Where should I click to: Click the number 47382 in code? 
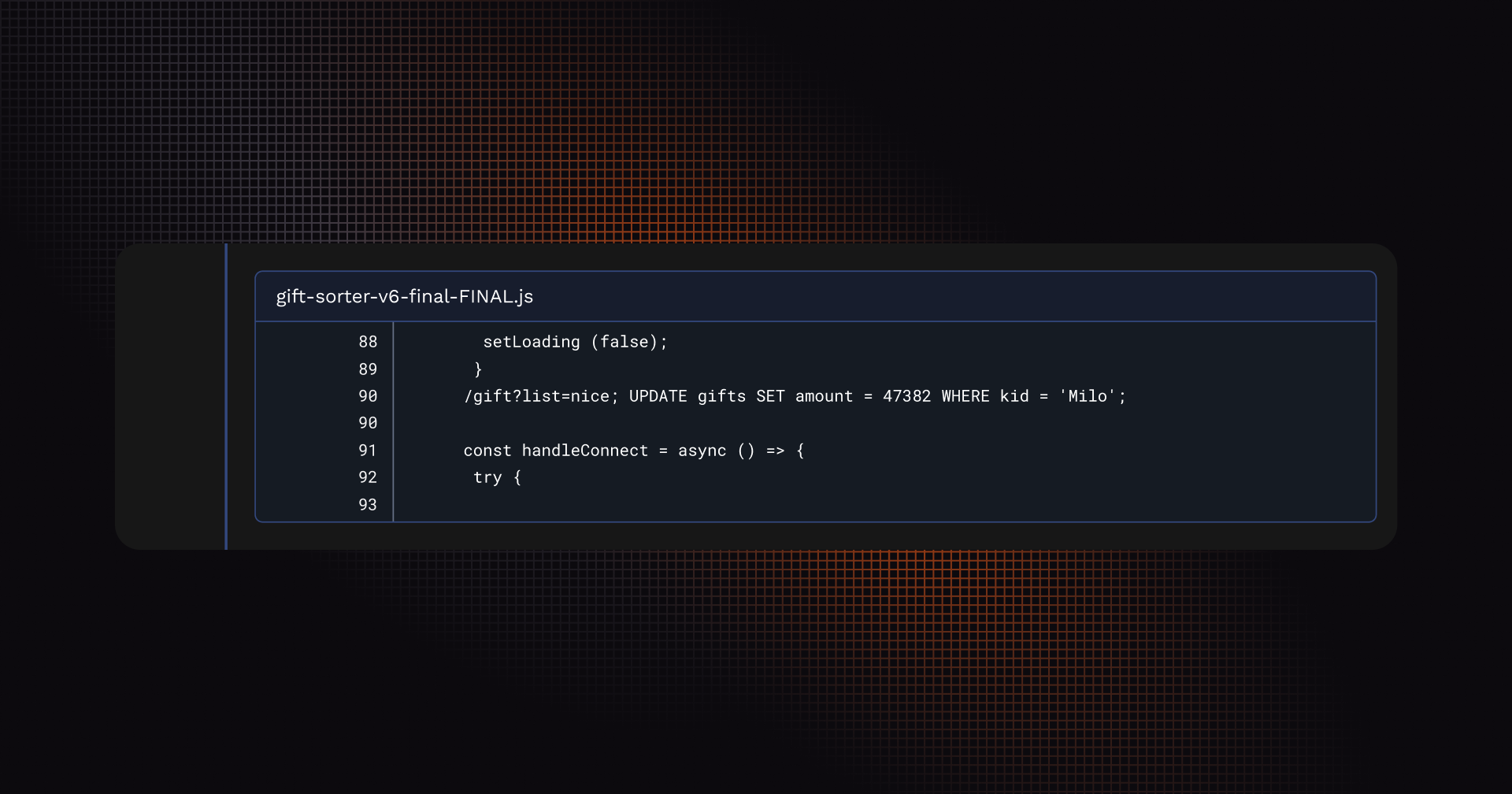point(906,396)
